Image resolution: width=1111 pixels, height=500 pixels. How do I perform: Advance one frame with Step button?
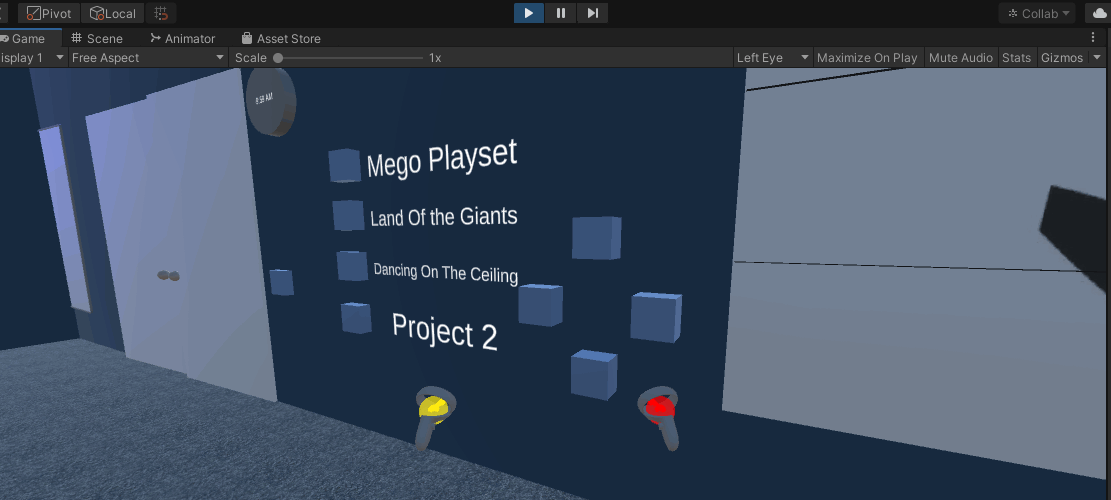pos(592,13)
